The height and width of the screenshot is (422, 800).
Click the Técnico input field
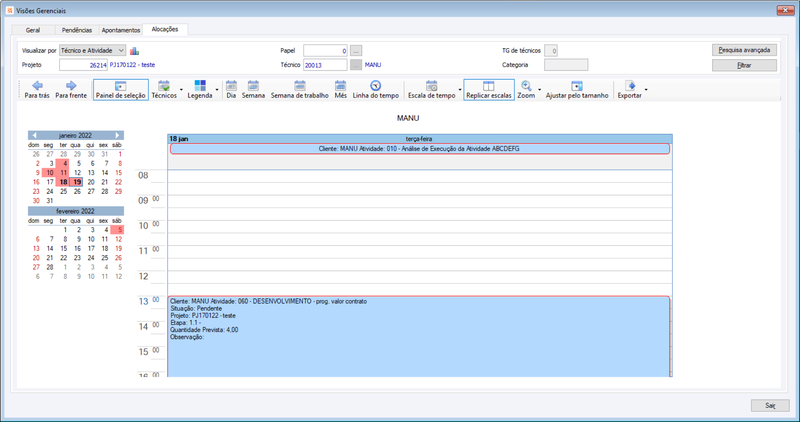[326, 65]
